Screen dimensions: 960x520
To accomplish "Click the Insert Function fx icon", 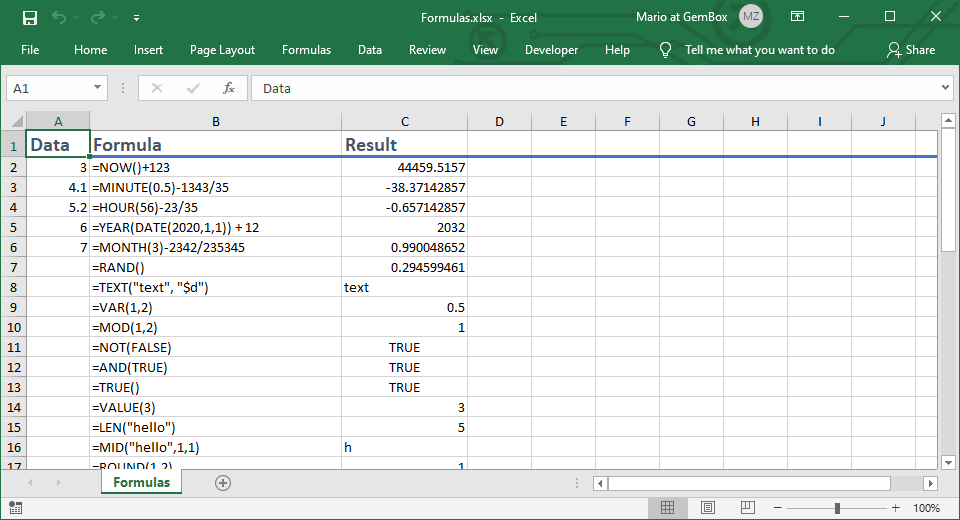I will [228, 88].
